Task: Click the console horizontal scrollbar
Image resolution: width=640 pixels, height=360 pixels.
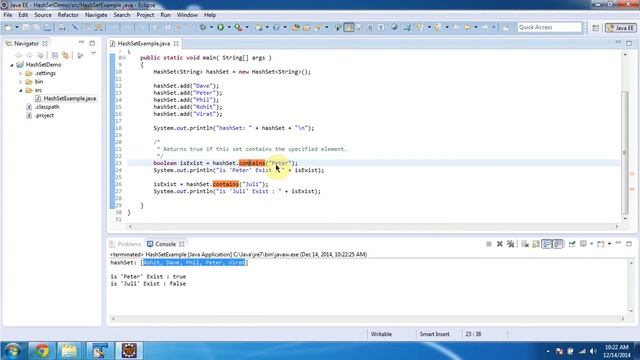Action: [x=368, y=319]
